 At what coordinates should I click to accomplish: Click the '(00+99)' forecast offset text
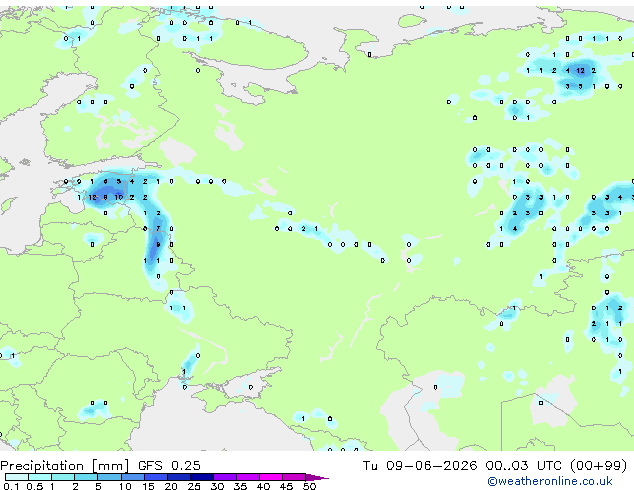pyautogui.click(x=598, y=466)
